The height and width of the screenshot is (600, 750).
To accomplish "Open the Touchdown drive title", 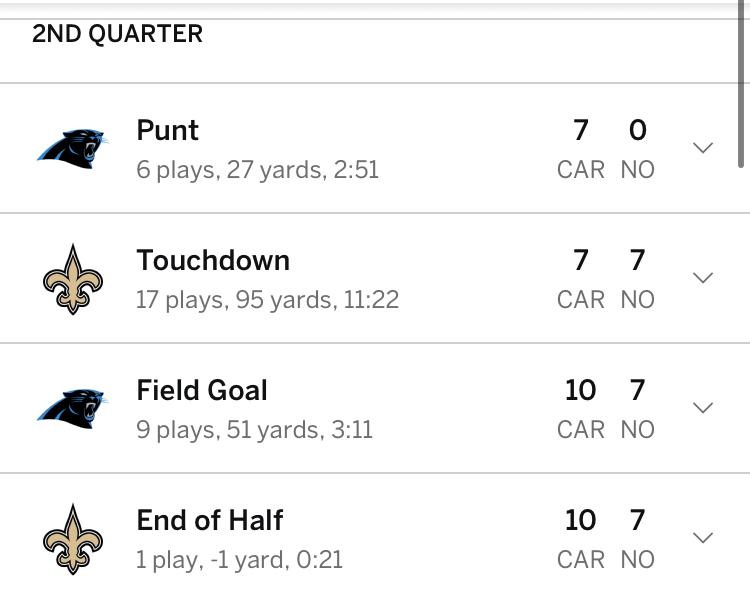I will [213, 261].
